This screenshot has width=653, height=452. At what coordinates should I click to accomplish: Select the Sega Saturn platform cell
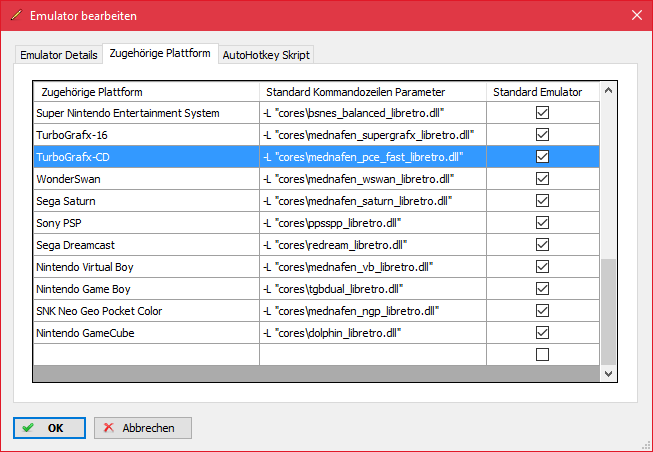(x=146, y=201)
